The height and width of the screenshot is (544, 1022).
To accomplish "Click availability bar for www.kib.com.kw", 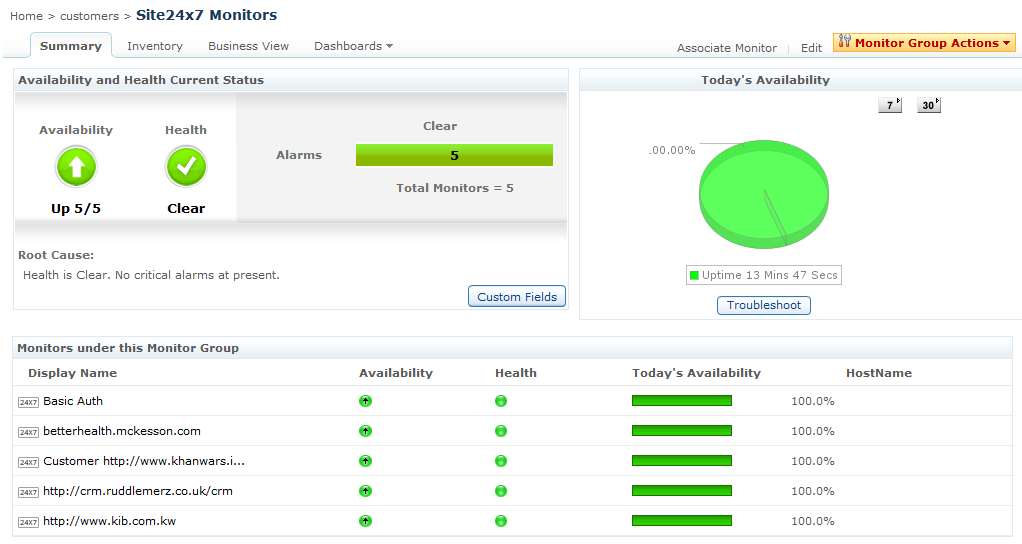I will point(682,521).
